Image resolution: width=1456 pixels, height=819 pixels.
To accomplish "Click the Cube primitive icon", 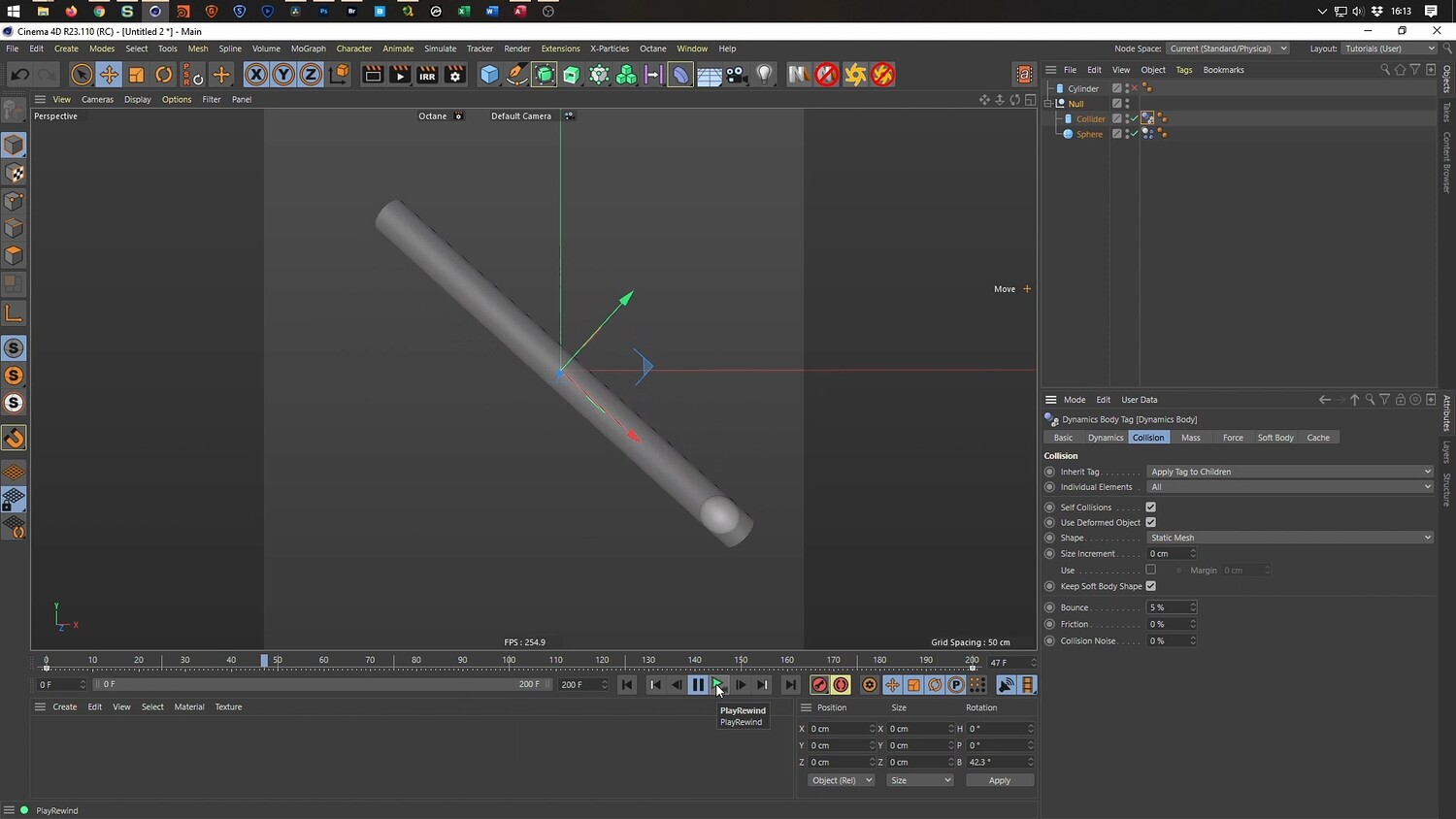I will tap(489, 75).
